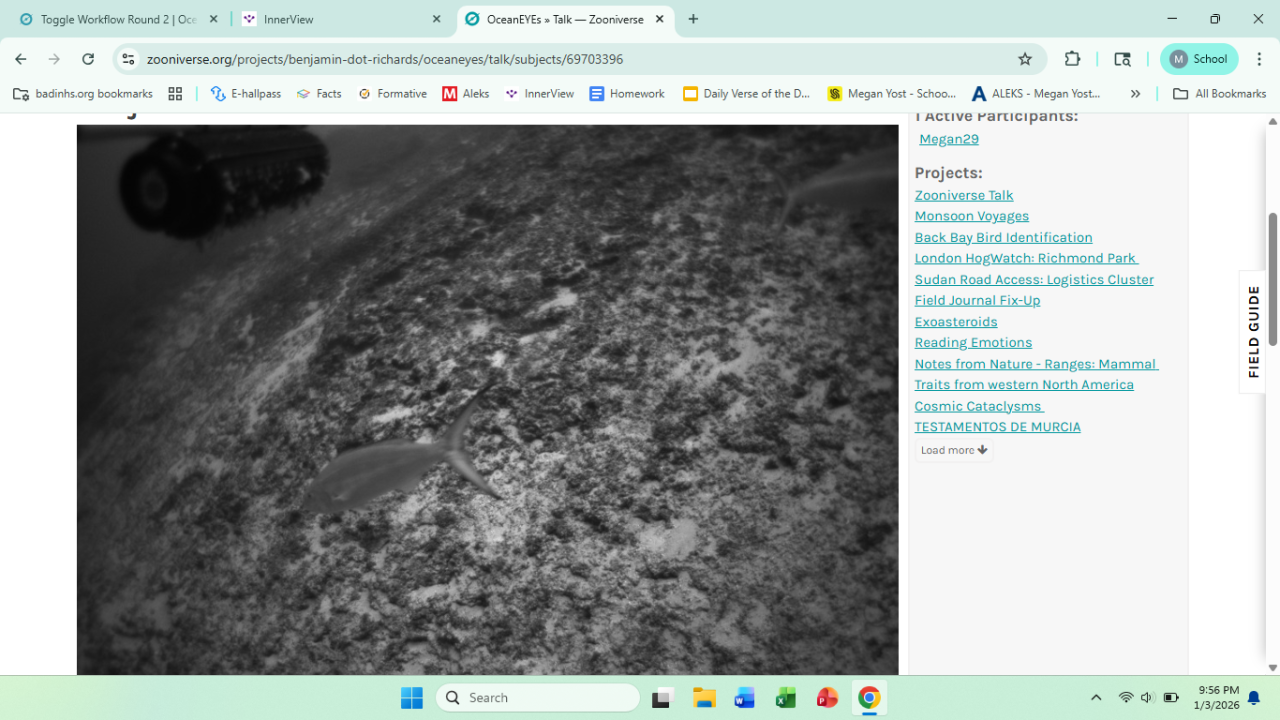1280x720 pixels.
Task: Click the page vertical scrollbar thumb
Action: (1273, 279)
